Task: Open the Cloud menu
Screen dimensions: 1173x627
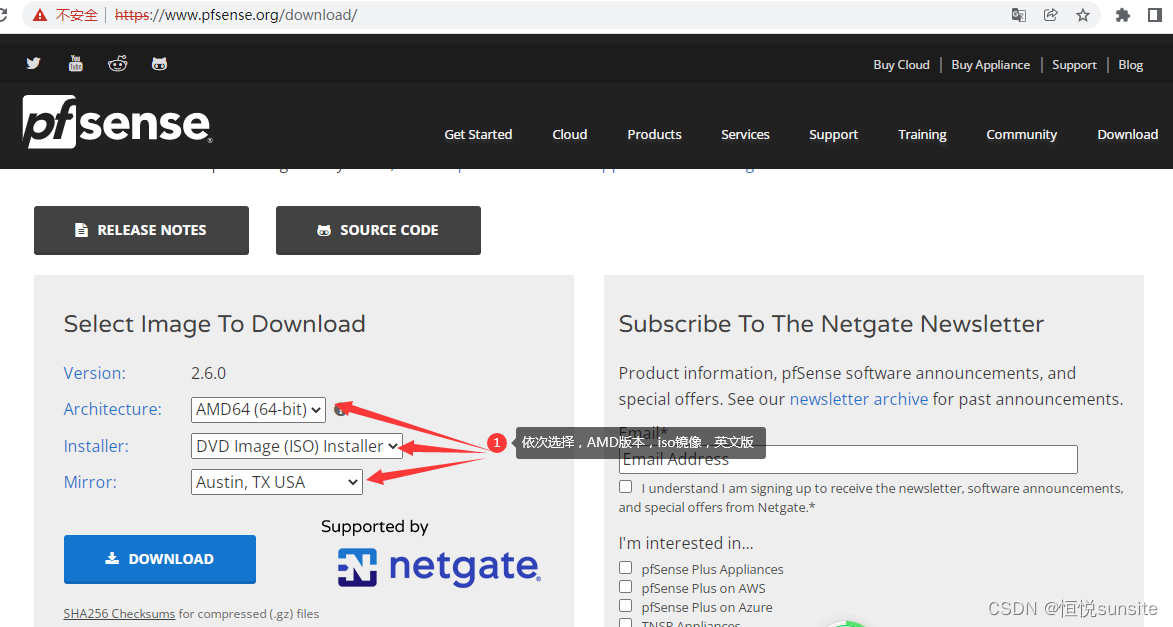Action: pyautogui.click(x=569, y=135)
